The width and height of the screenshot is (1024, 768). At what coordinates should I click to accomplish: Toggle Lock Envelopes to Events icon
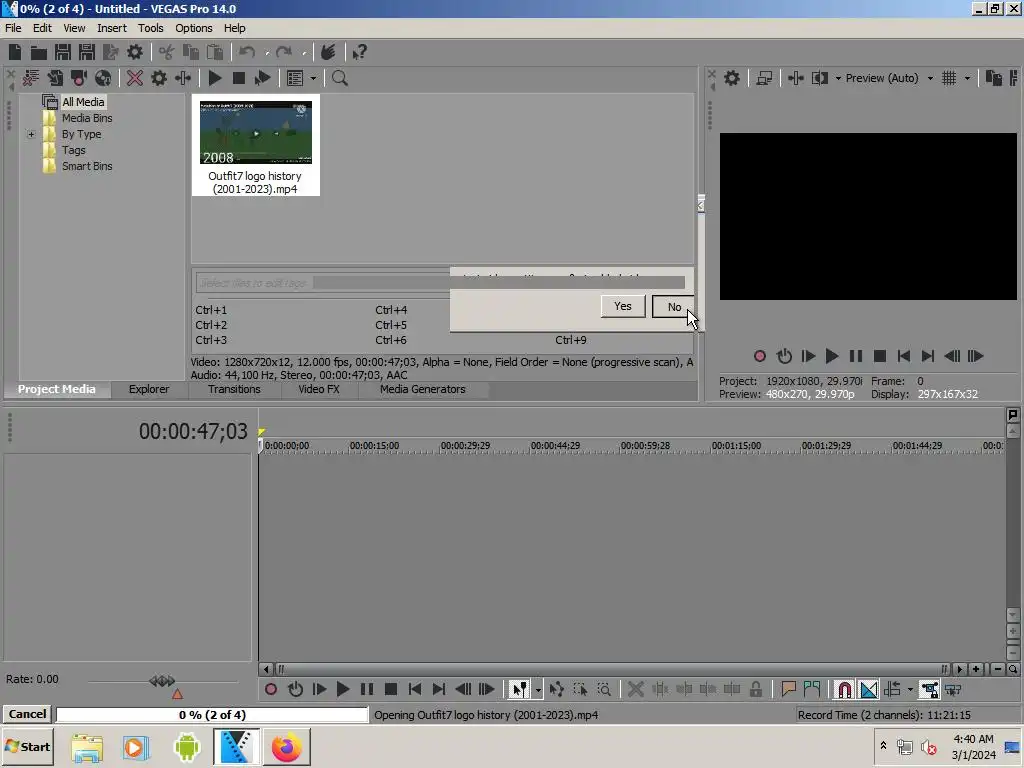pos(929,689)
